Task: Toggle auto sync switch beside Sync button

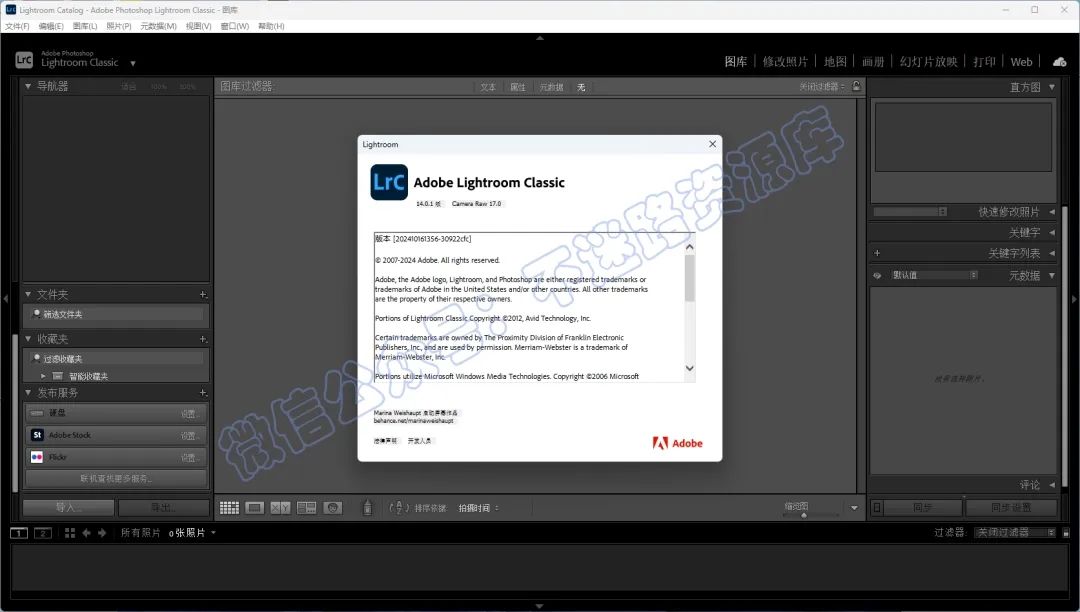Action: (x=877, y=508)
